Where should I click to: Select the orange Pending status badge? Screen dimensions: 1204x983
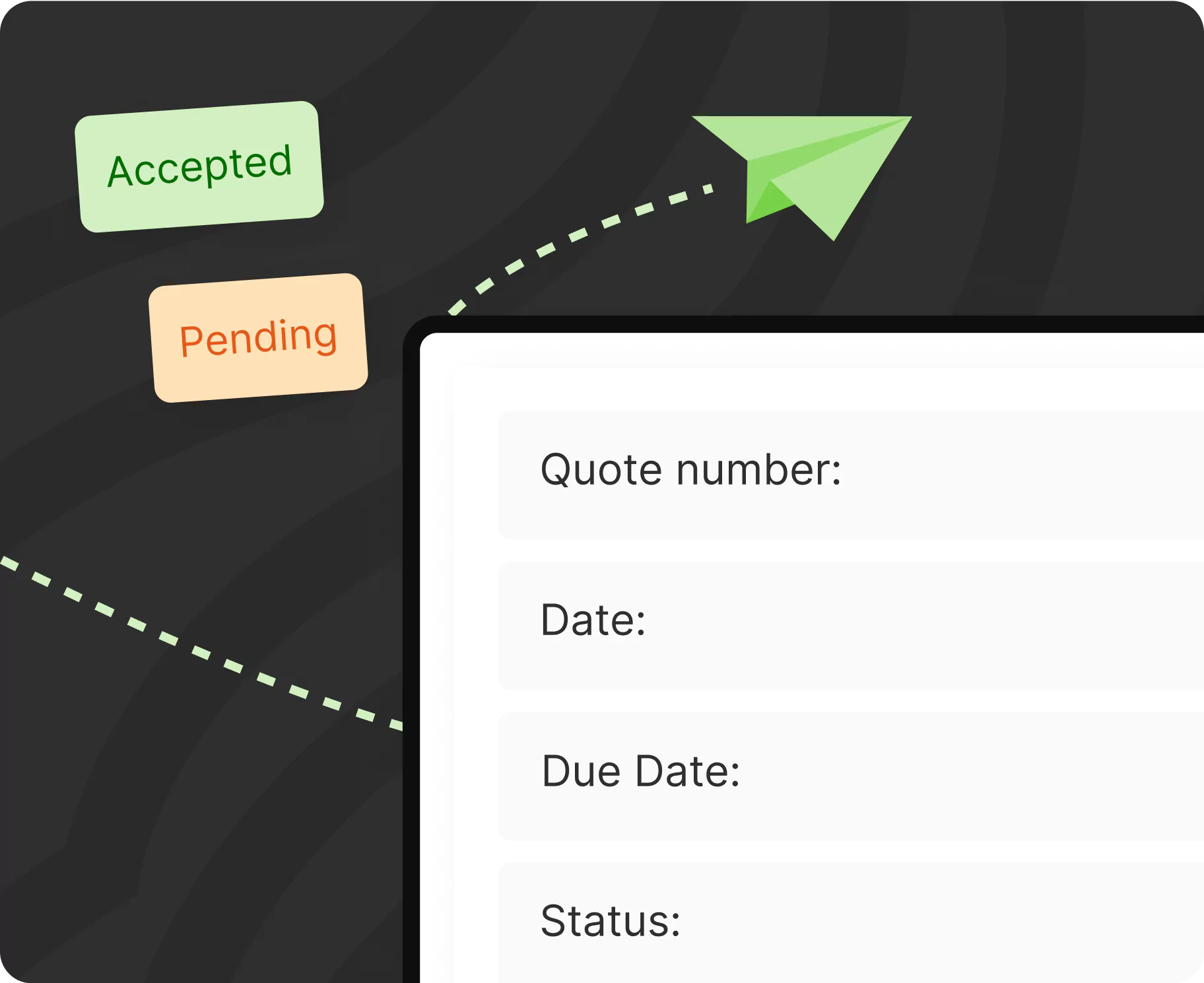click(258, 337)
